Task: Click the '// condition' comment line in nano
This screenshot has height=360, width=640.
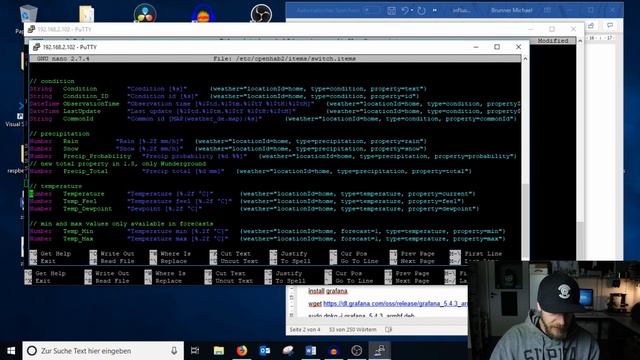Action: 52,81
